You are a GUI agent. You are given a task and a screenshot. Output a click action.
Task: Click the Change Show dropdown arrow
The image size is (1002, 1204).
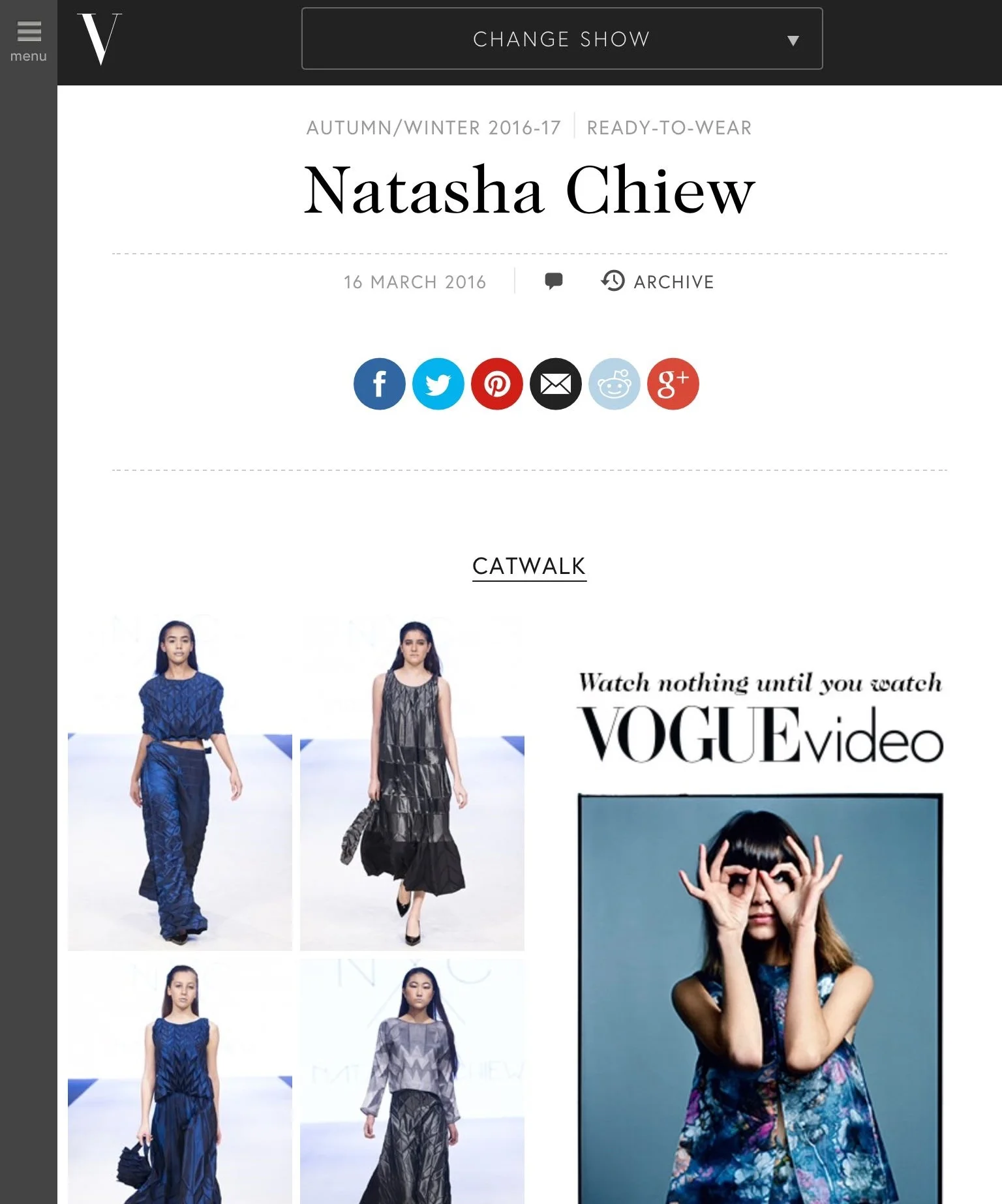coord(793,40)
